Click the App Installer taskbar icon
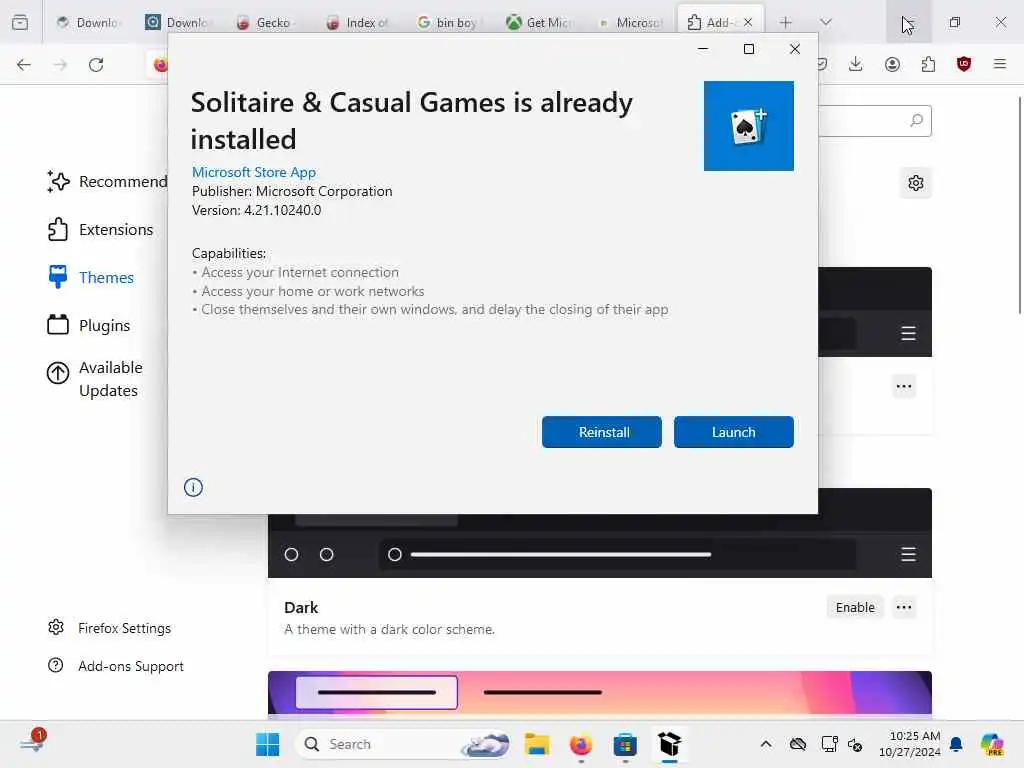This screenshot has width=1024, height=768. [x=669, y=744]
